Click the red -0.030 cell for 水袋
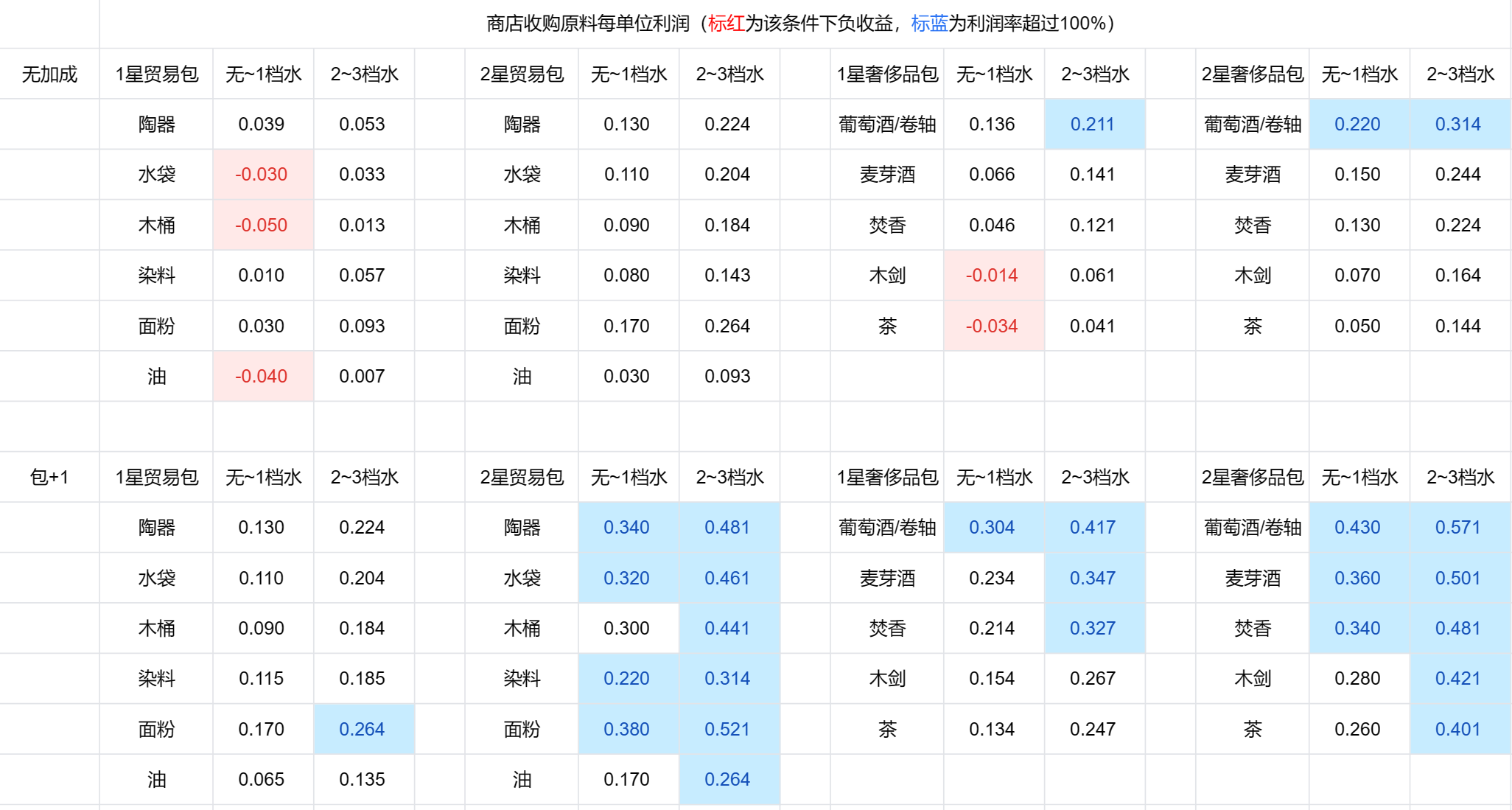The height and width of the screenshot is (810, 1512). coord(262,175)
